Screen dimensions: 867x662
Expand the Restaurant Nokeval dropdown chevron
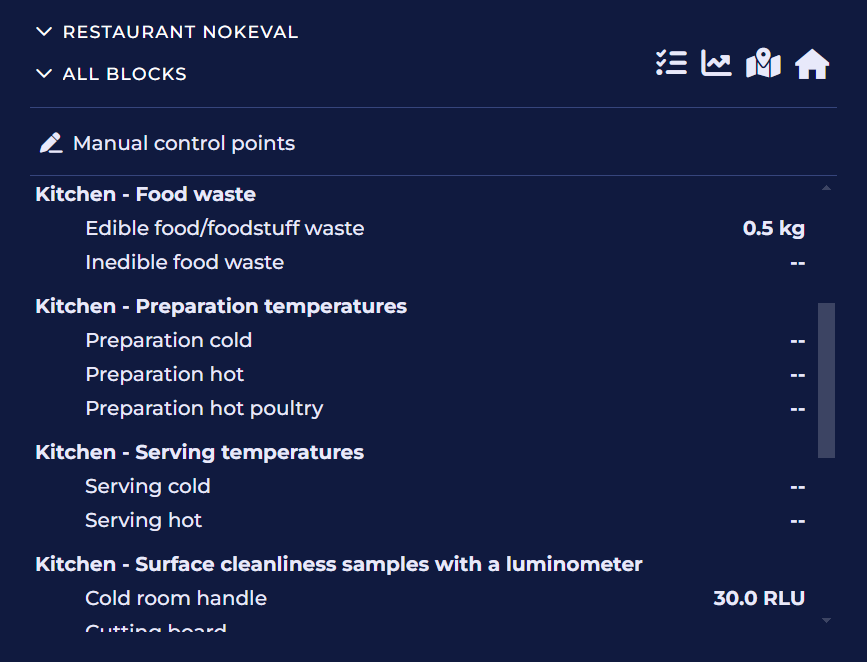coord(44,32)
